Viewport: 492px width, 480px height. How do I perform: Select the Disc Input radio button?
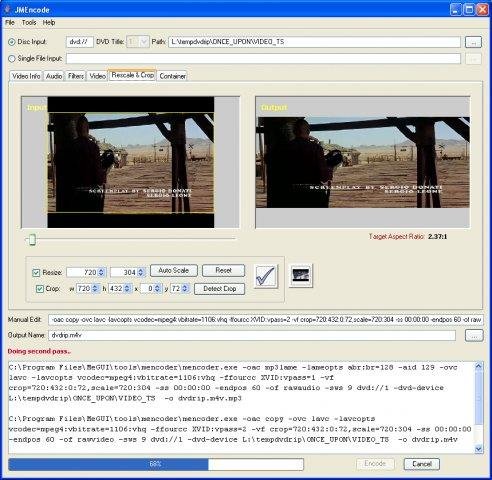click(x=12, y=42)
